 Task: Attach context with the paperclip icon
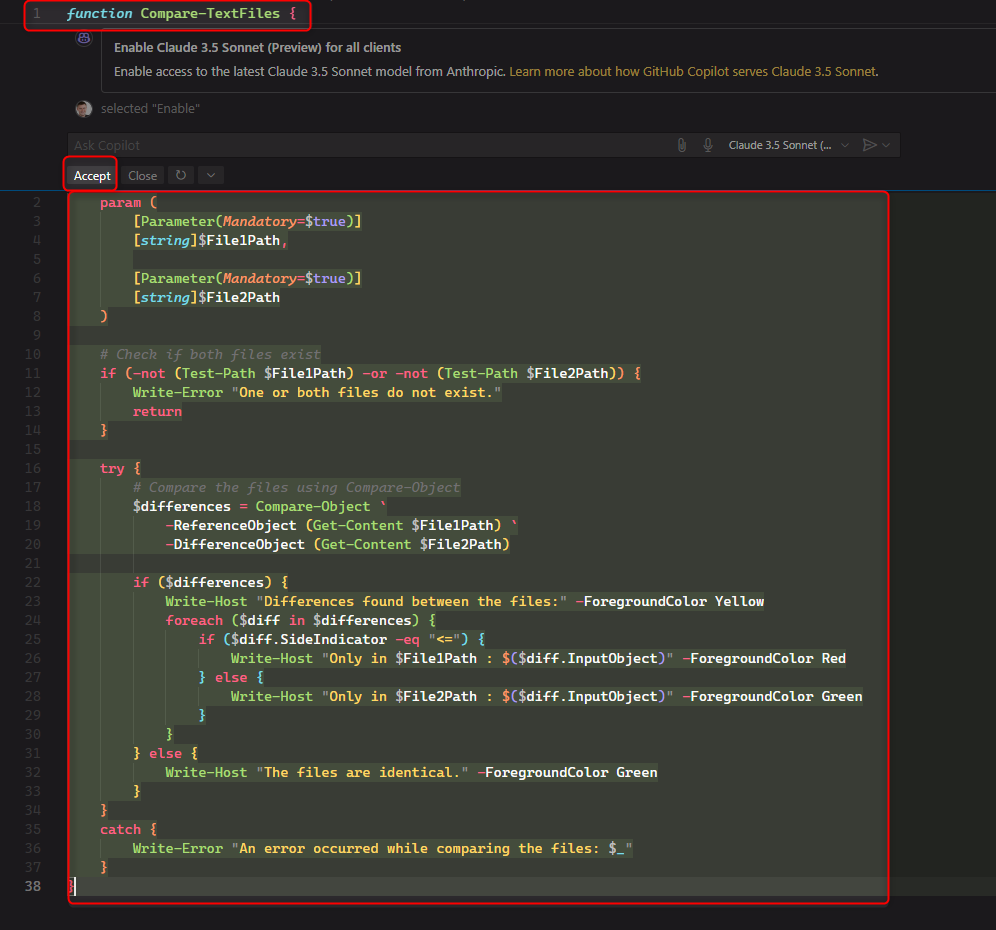682,145
